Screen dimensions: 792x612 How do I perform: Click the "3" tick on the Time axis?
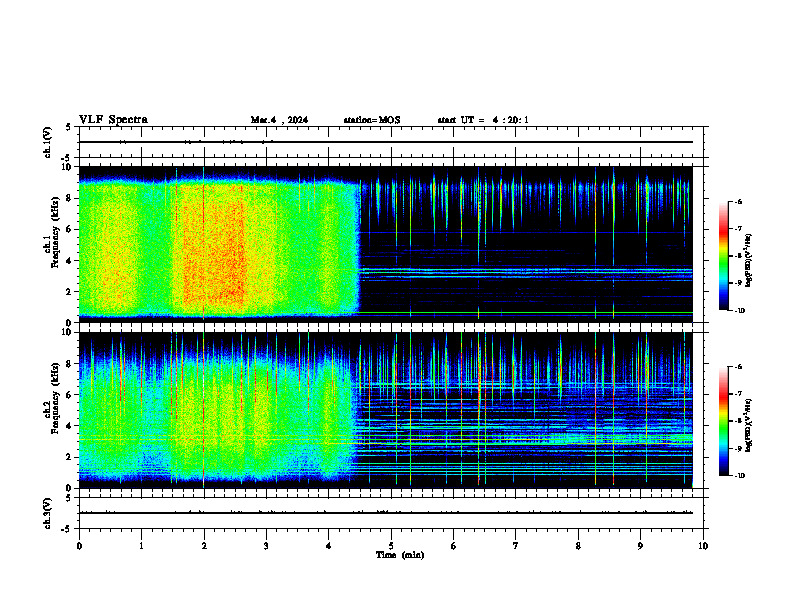pos(266,546)
